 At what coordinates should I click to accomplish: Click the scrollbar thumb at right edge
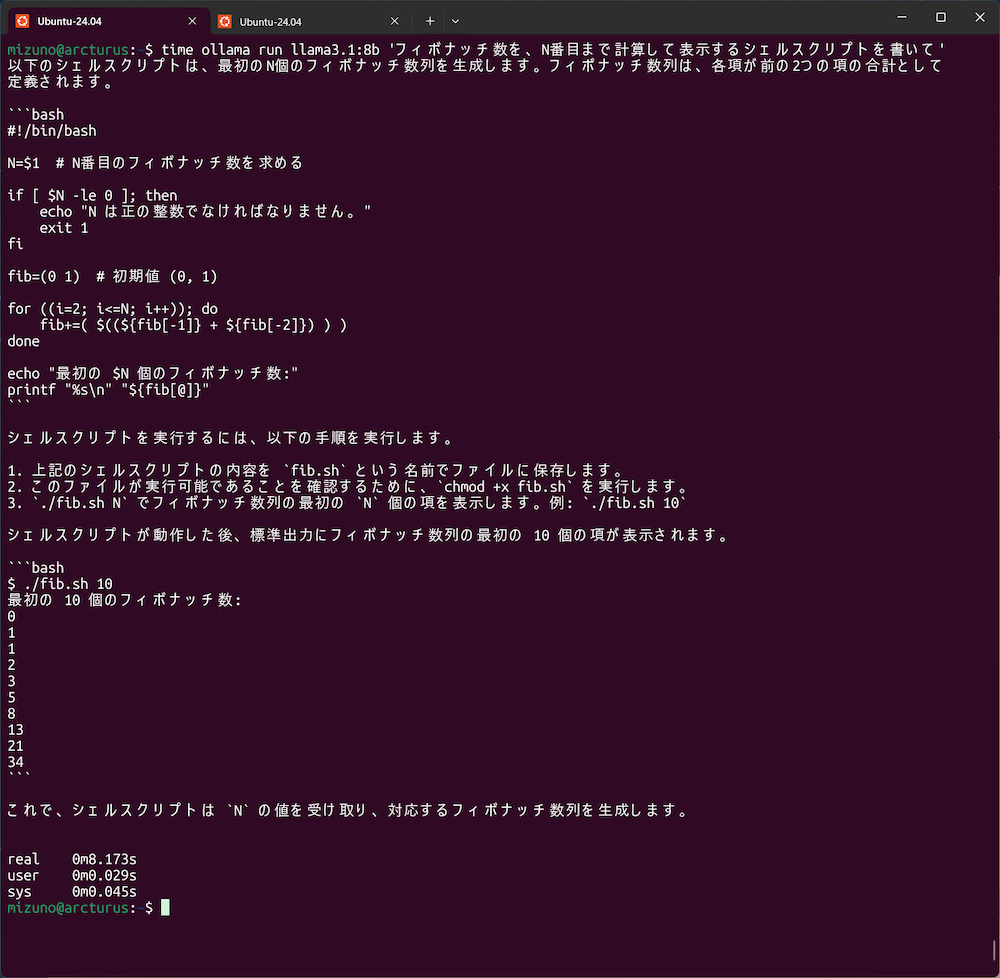994,950
